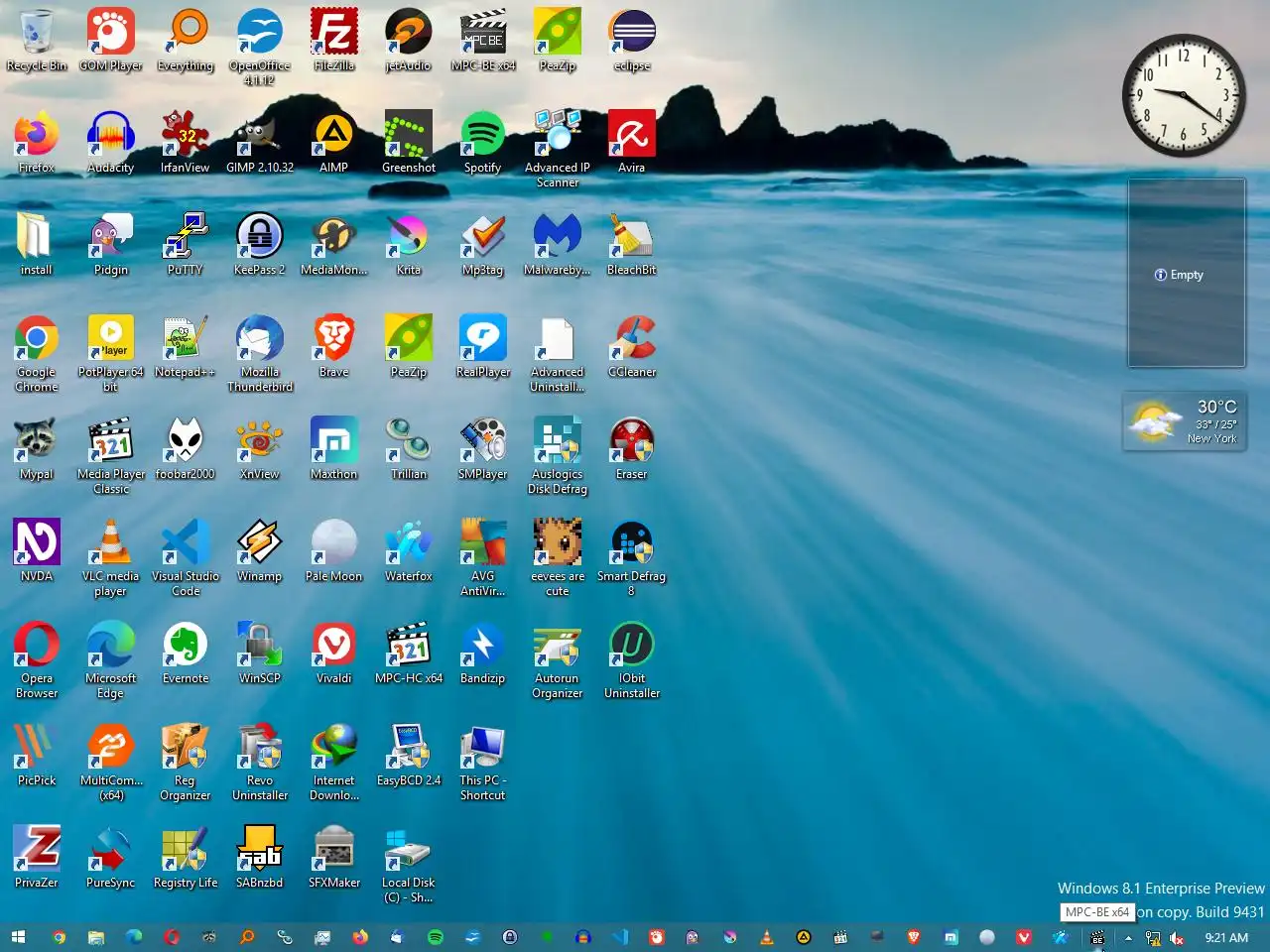
Task: Click the muted volume tray icon
Action: point(1177,938)
